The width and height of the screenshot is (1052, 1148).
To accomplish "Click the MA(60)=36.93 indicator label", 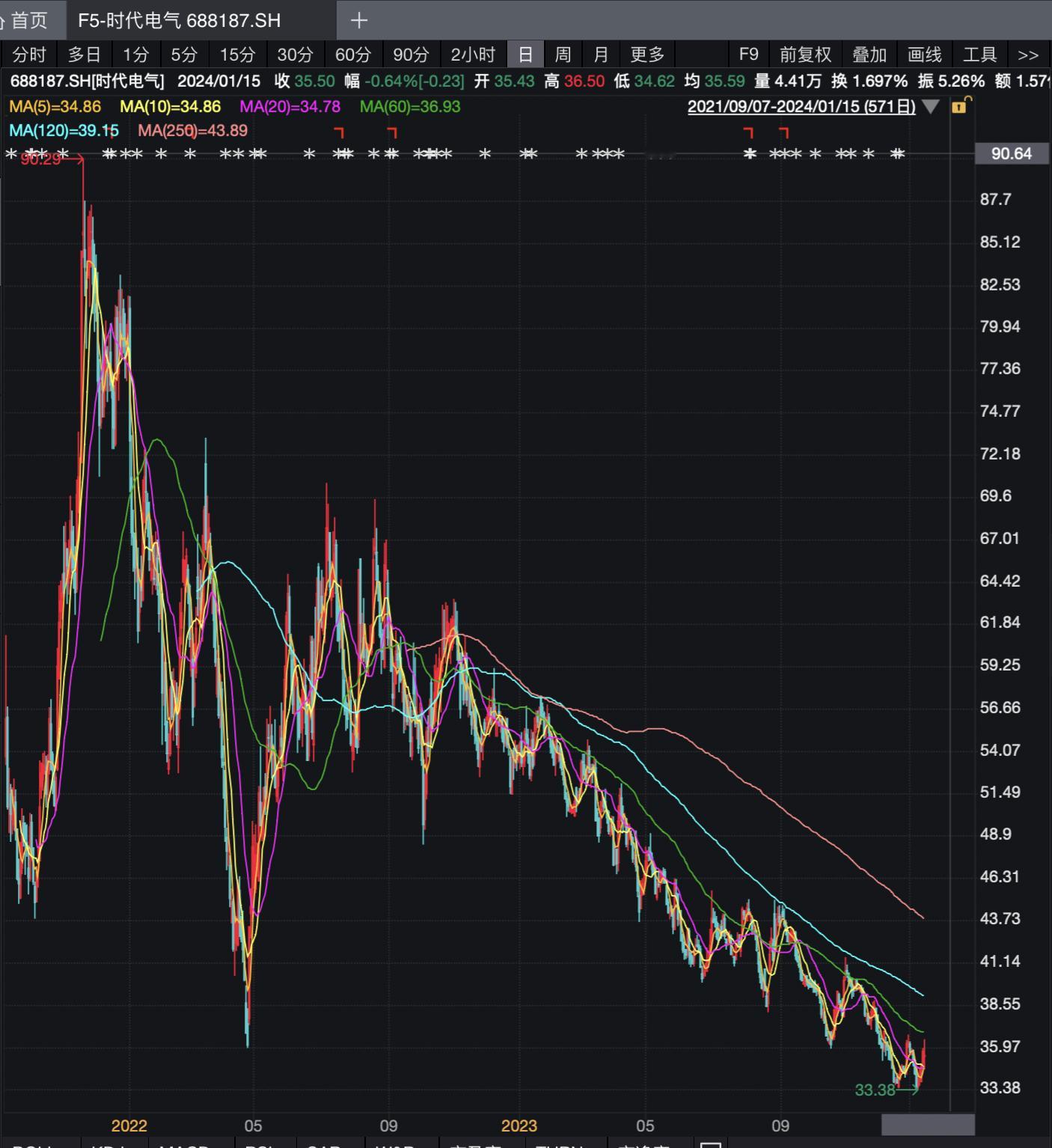I will click(410, 106).
